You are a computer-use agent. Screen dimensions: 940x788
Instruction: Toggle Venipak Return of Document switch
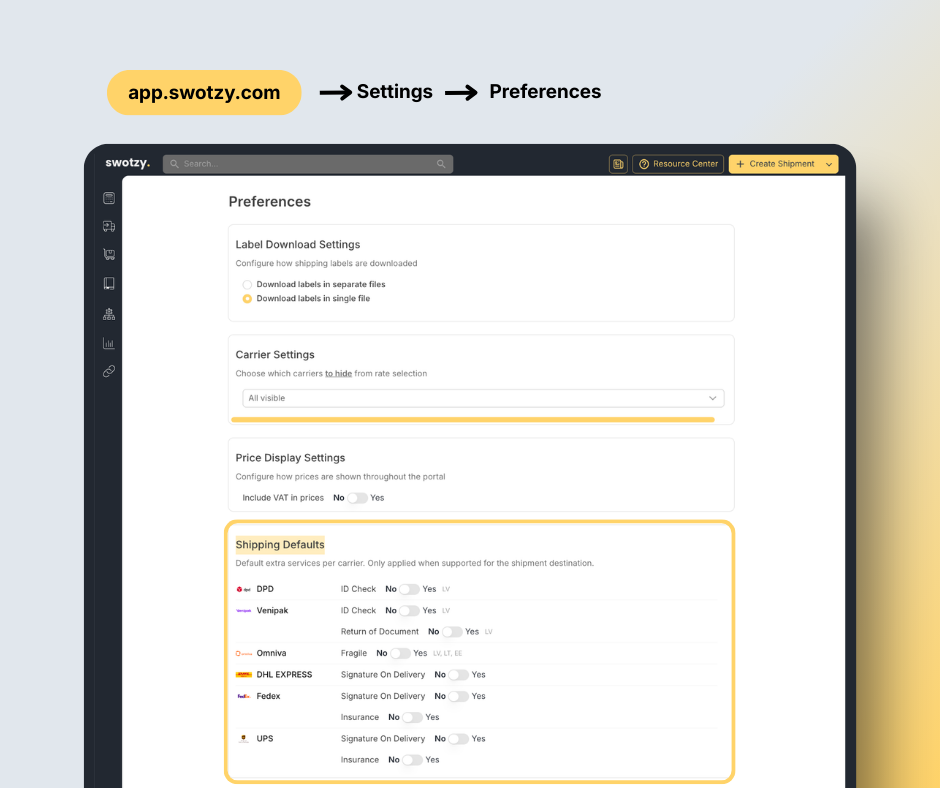(452, 631)
